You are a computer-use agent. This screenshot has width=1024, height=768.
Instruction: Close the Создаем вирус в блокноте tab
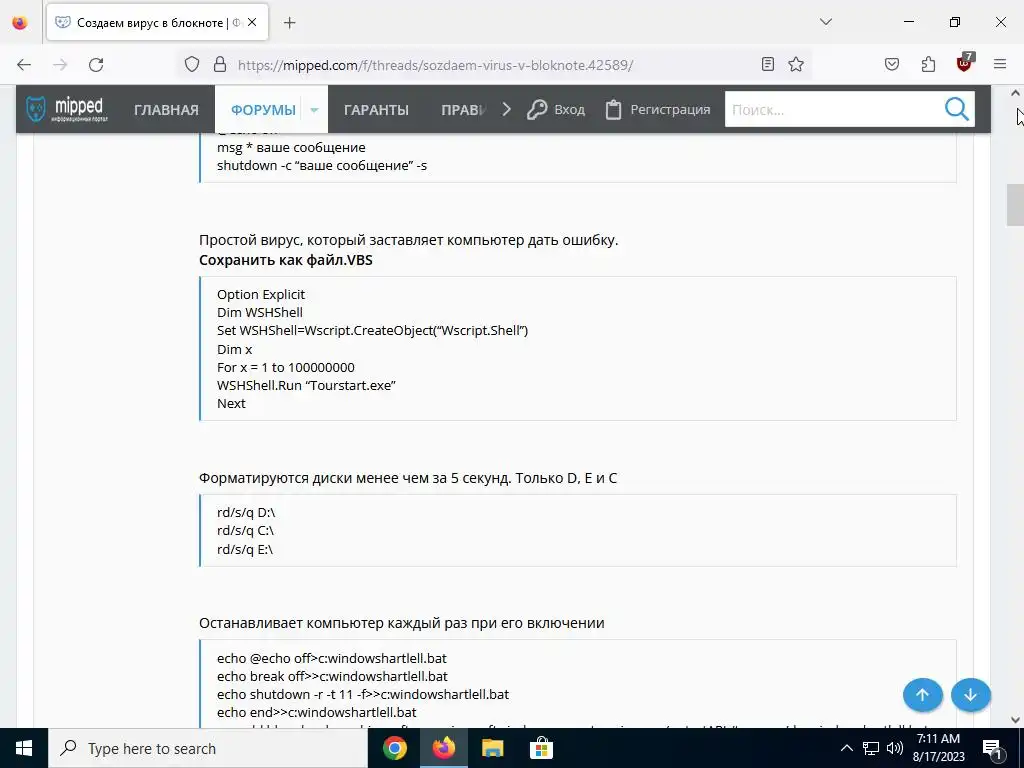click(x=252, y=23)
